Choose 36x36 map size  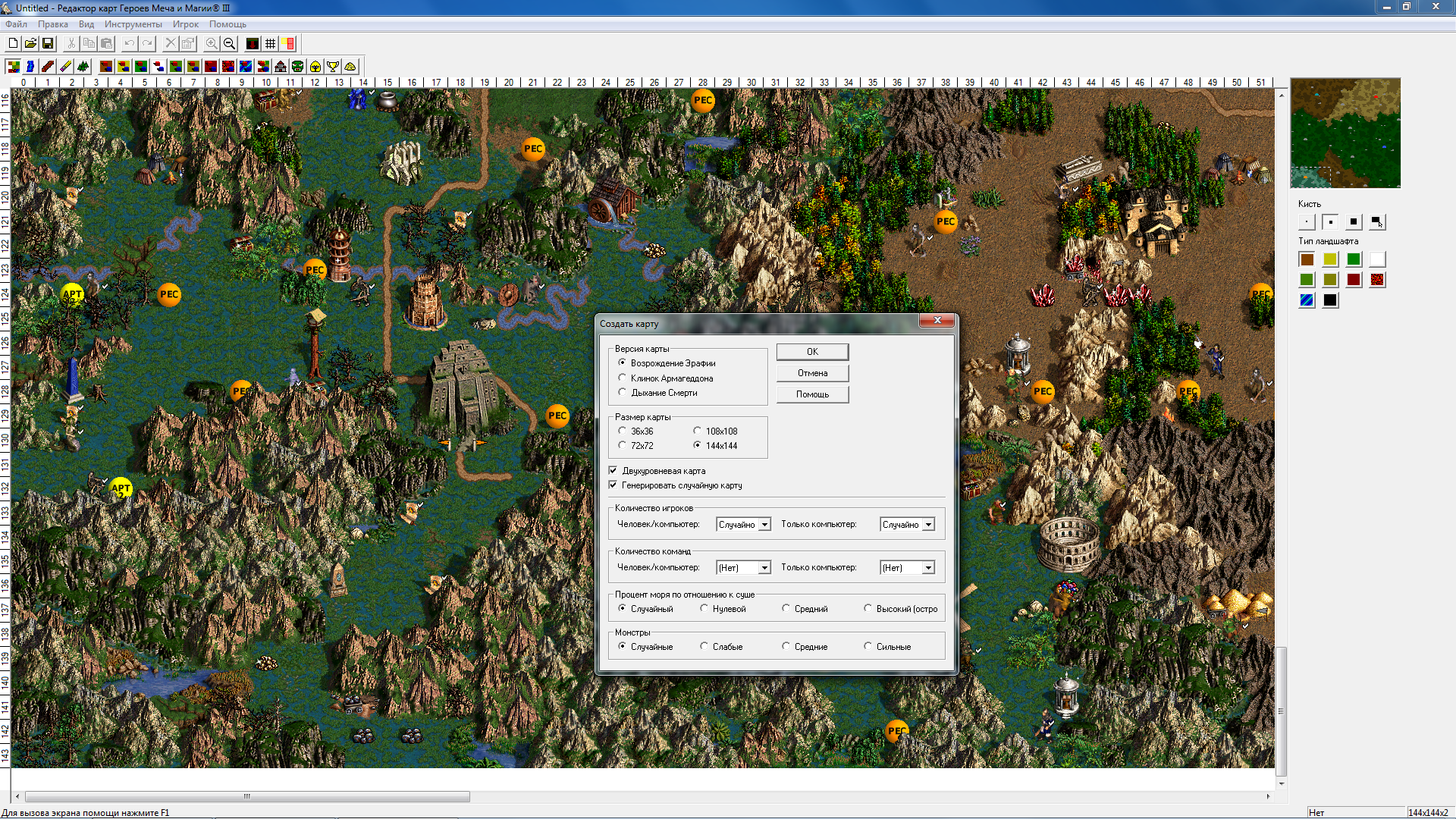[x=635, y=431]
